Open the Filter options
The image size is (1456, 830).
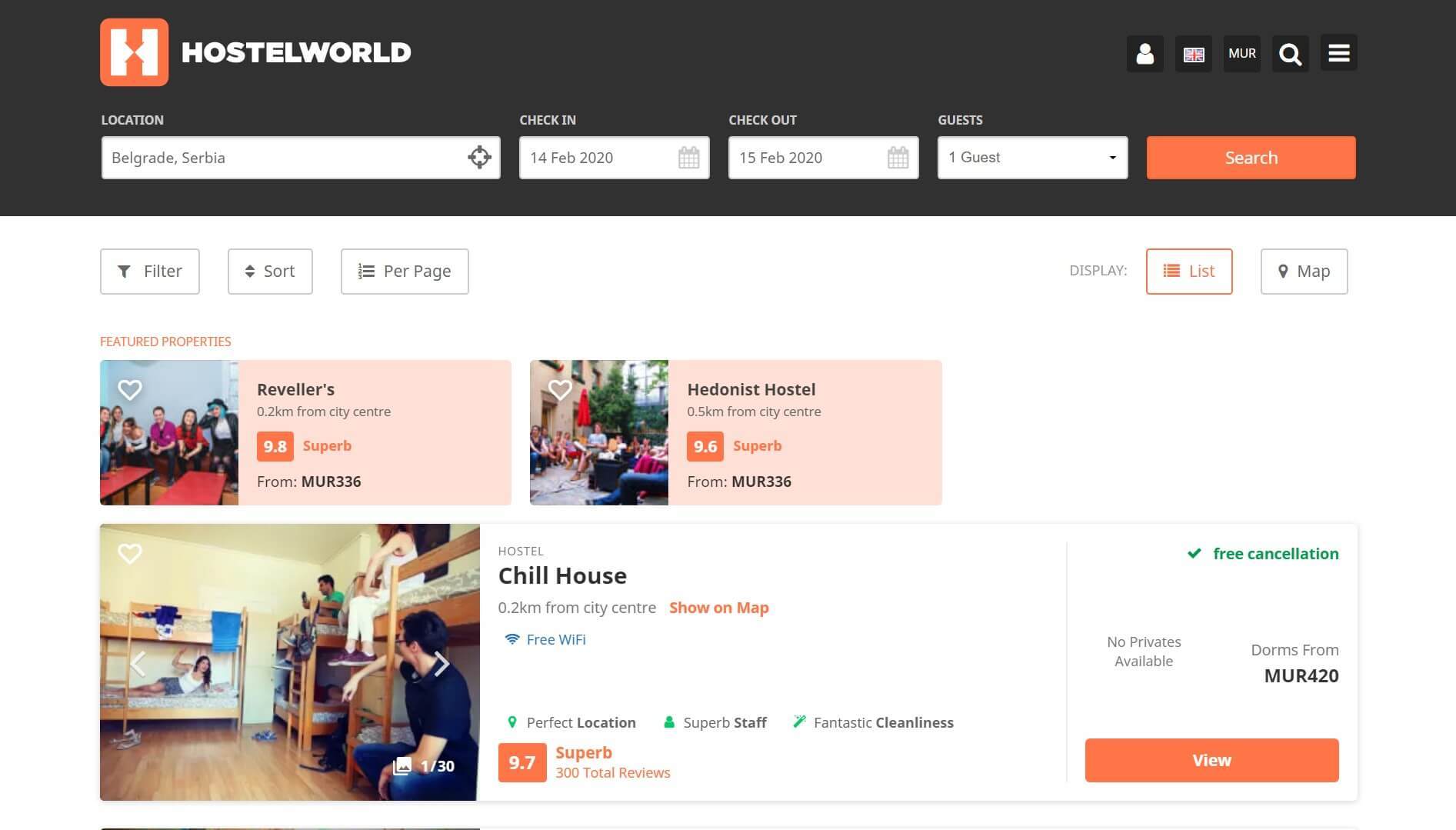[x=150, y=271]
